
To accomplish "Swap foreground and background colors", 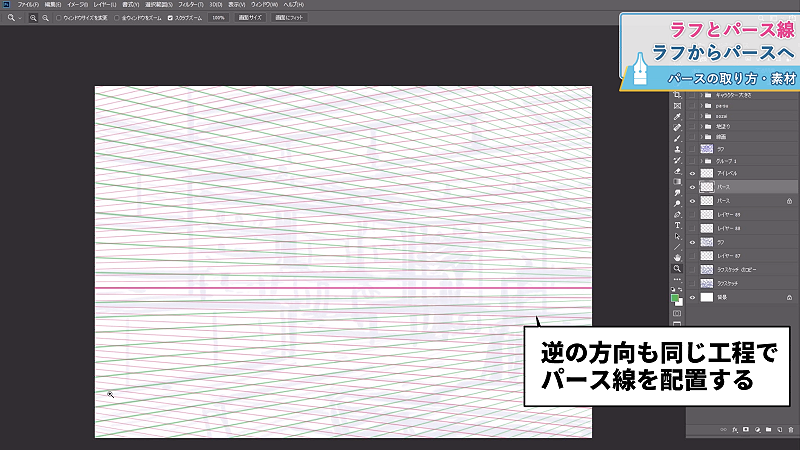I will point(680,289).
